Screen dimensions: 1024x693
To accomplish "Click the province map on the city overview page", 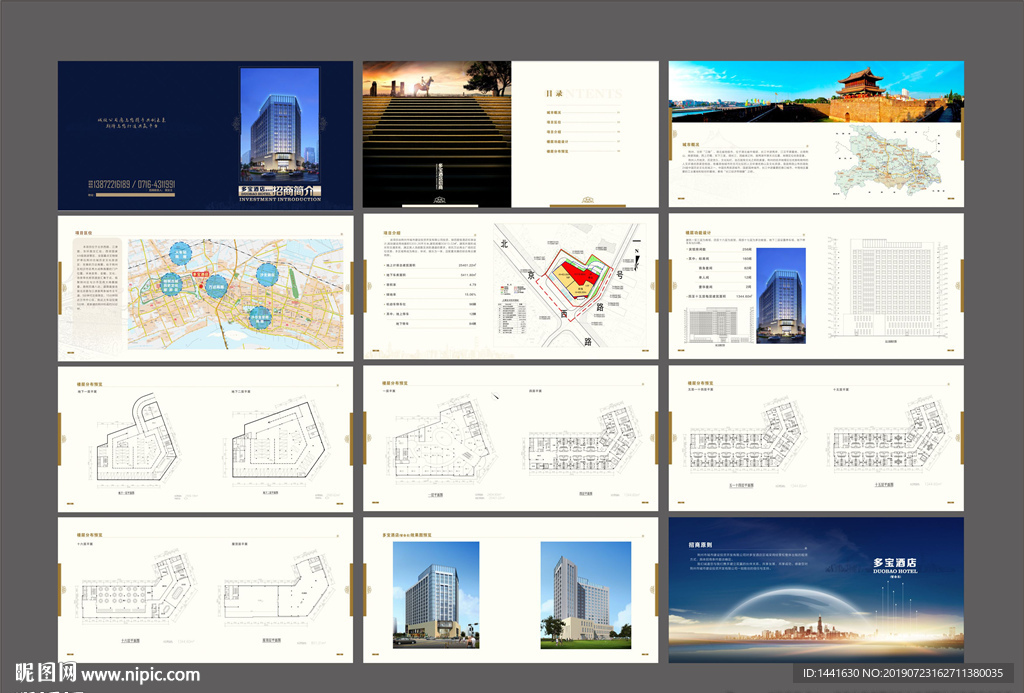I will coord(893,167).
